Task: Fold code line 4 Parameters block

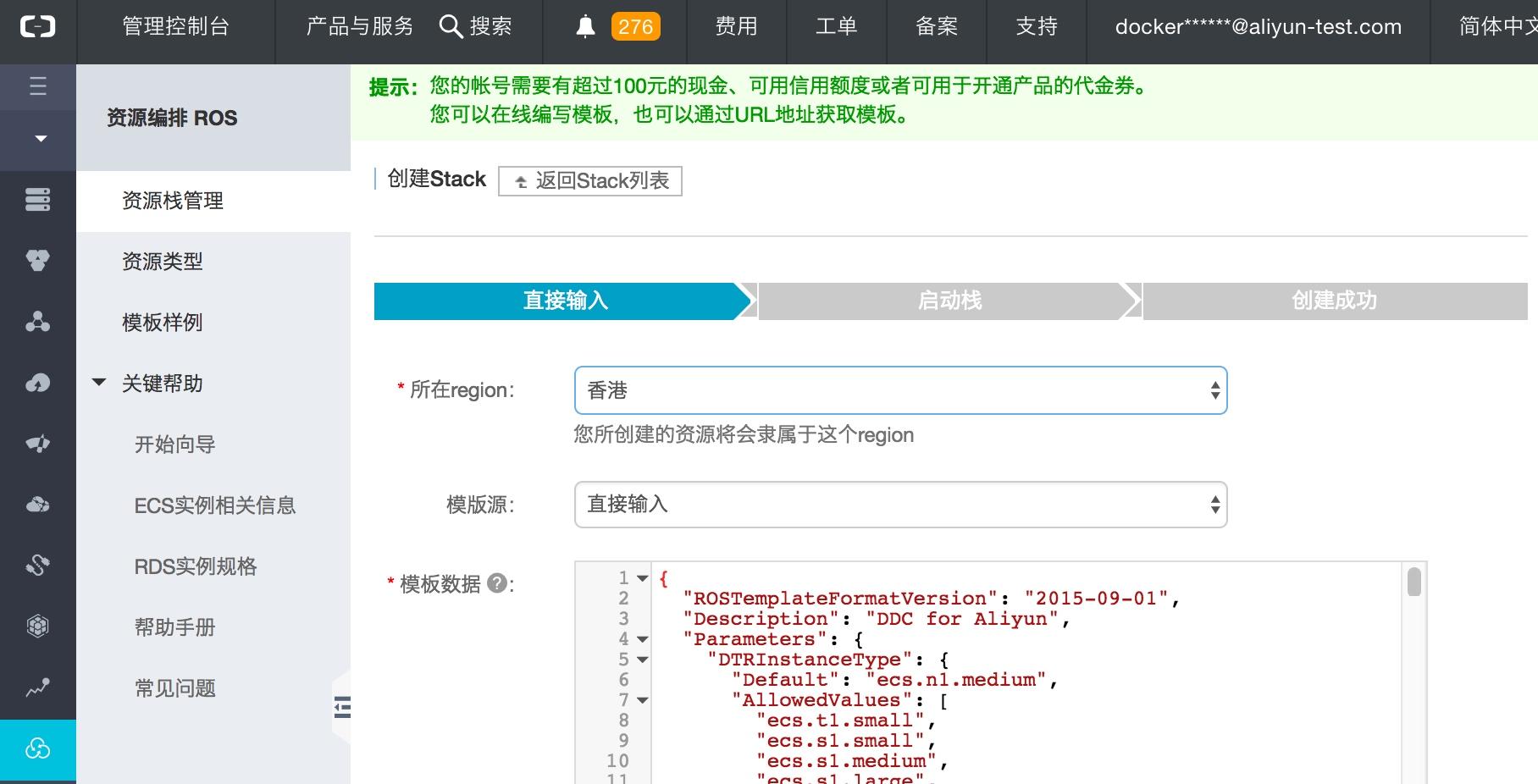Action: click(642, 639)
